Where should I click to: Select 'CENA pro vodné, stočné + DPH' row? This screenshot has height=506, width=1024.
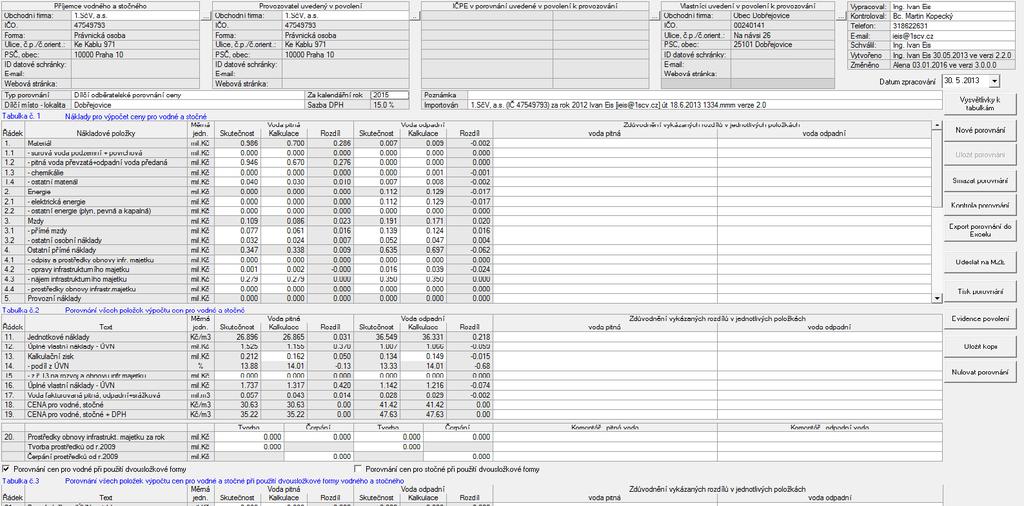pos(106,414)
